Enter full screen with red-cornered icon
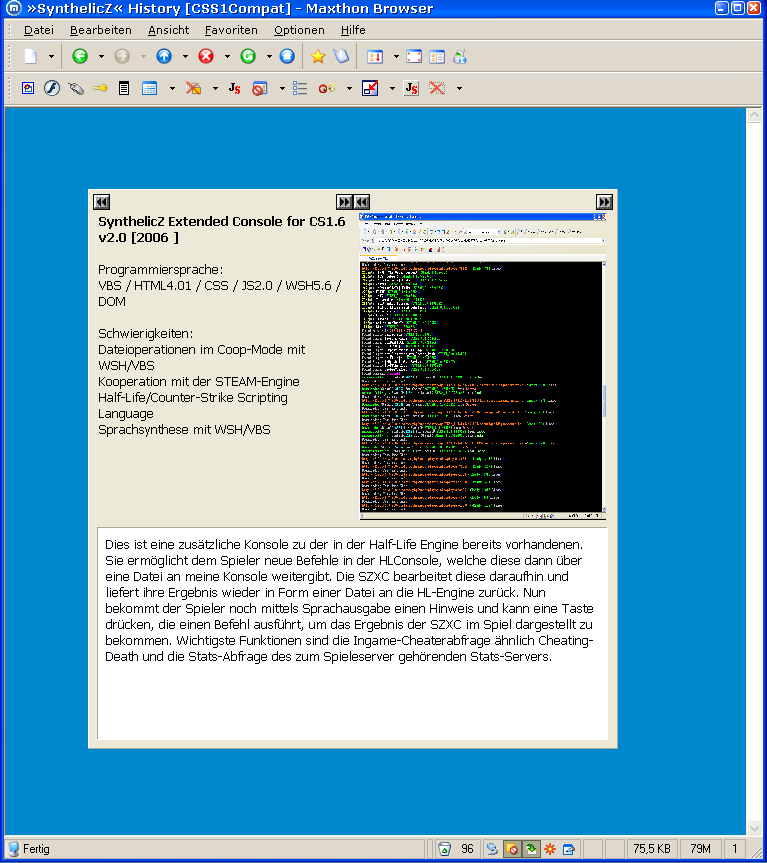This screenshot has width=767, height=863. (414, 56)
